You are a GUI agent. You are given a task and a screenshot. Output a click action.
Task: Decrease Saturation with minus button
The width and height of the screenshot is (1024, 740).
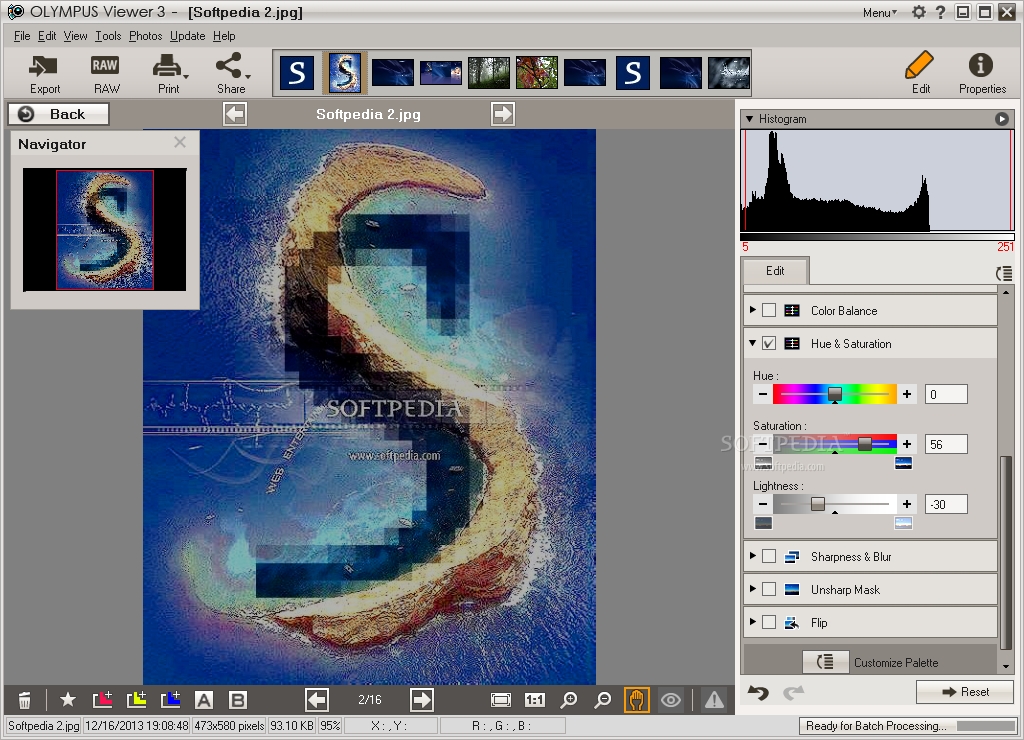point(763,444)
